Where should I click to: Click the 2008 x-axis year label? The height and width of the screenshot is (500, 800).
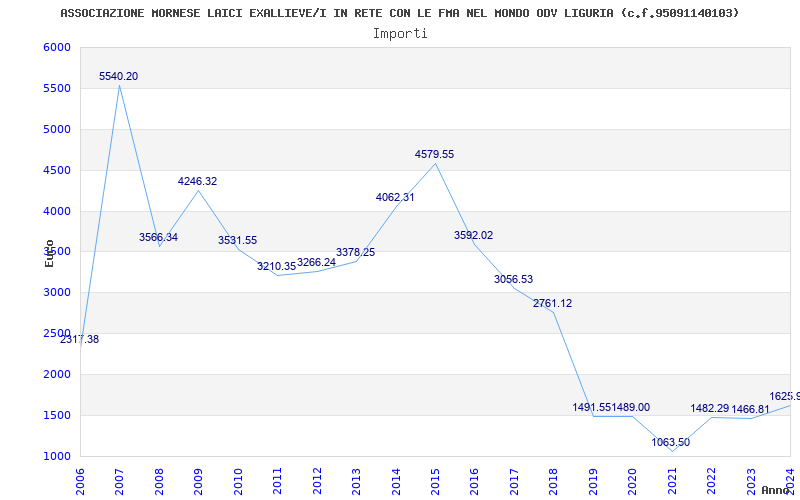[x=159, y=480]
